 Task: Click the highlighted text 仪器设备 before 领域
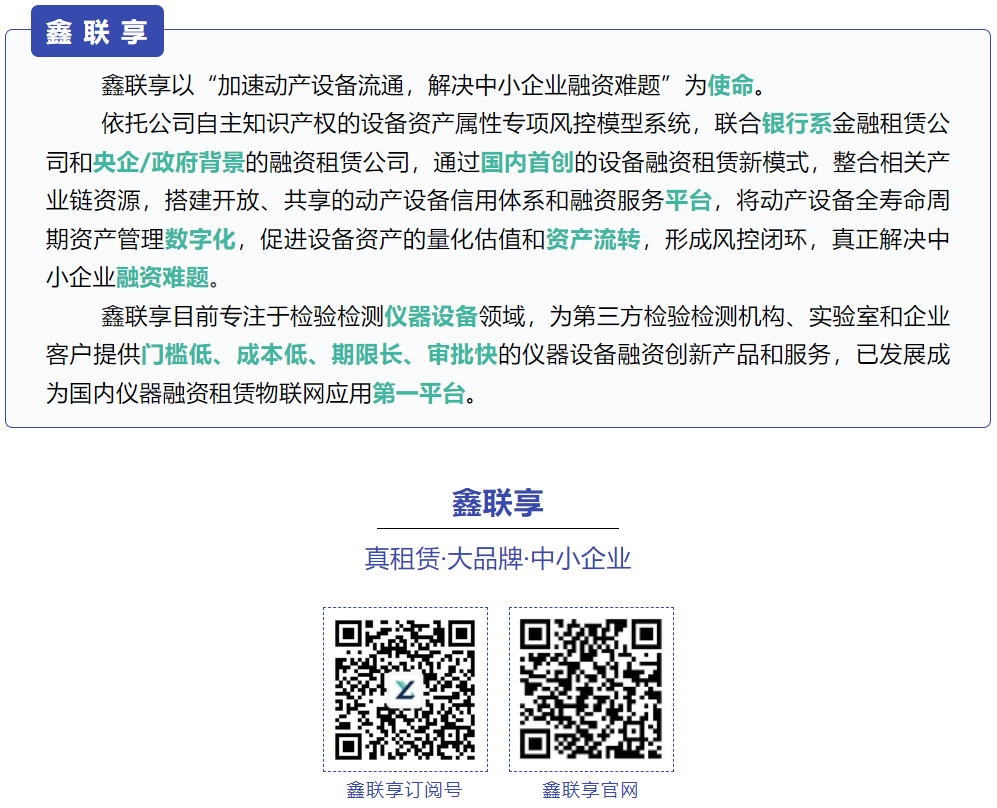(431, 317)
